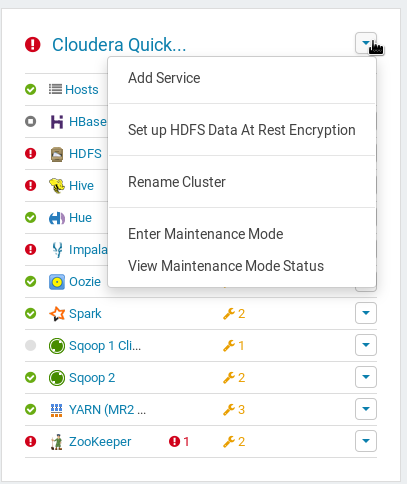407x484 pixels.
Task: Click the YARN grid icon
Action: pos(56,410)
